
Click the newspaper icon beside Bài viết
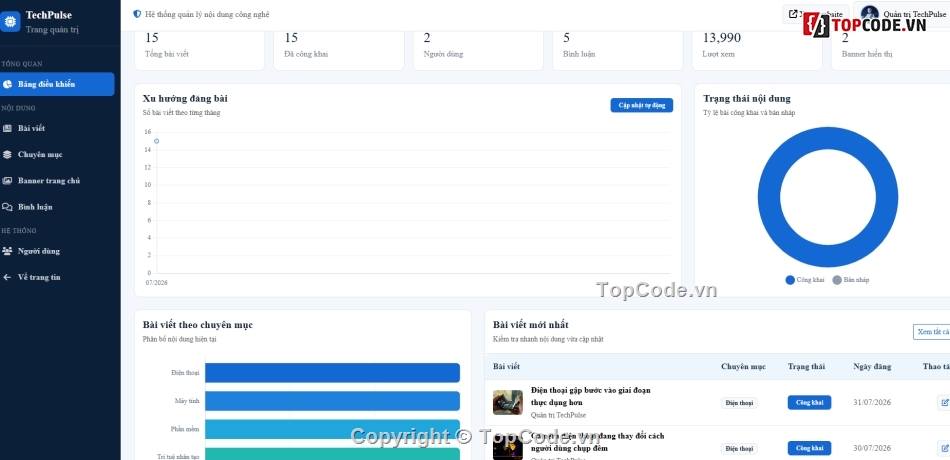point(7,128)
